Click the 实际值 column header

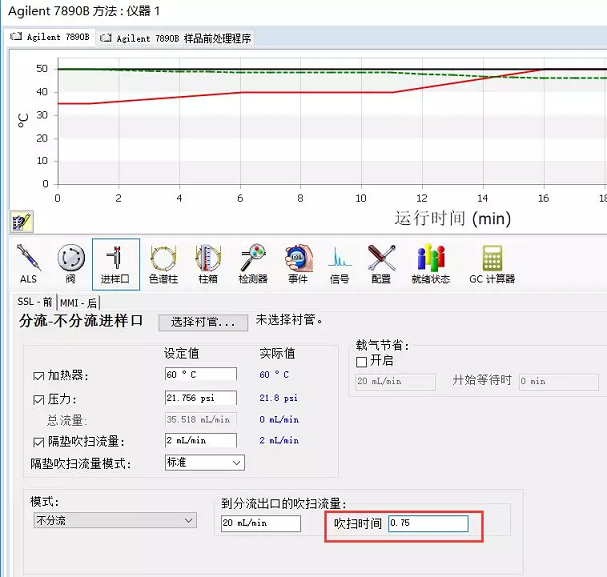[x=277, y=353]
